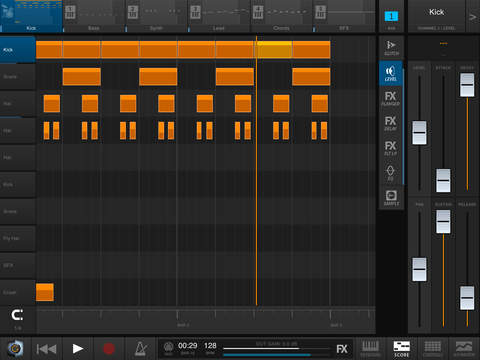Select the Glitch effect icon
The height and width of the screenshot is (360, 480).
pos(391,48)
